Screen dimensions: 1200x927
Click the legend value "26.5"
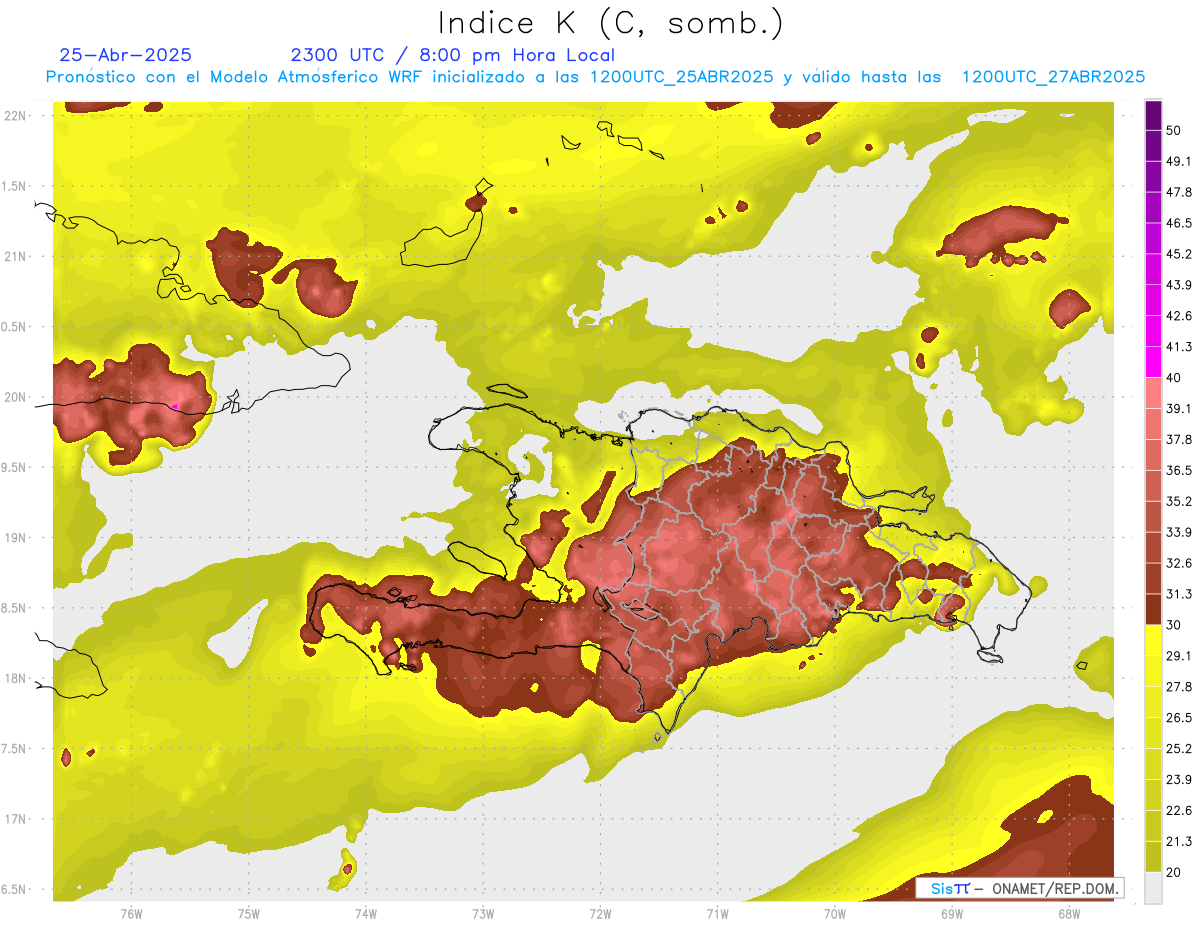pyautogui.click(x=1179, y=717)
